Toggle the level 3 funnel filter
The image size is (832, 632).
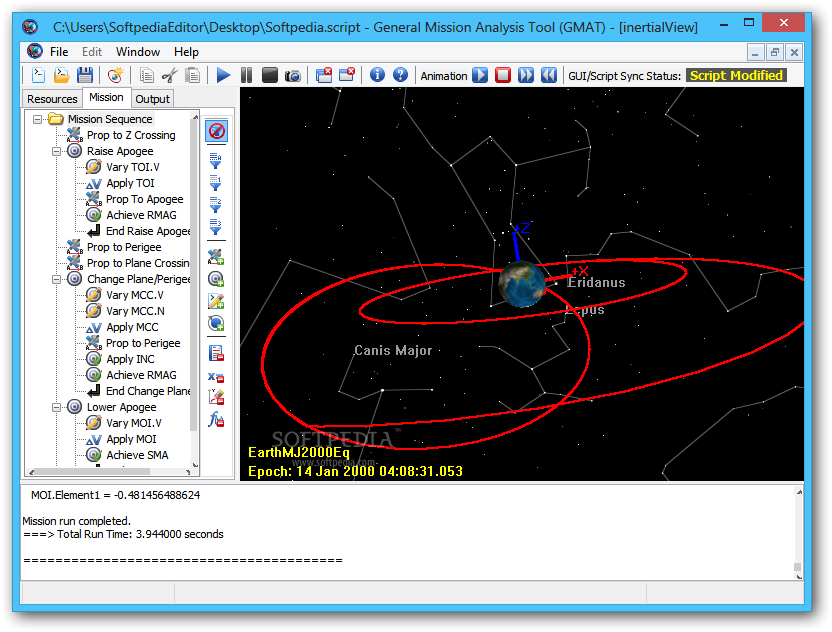[215, 227]
